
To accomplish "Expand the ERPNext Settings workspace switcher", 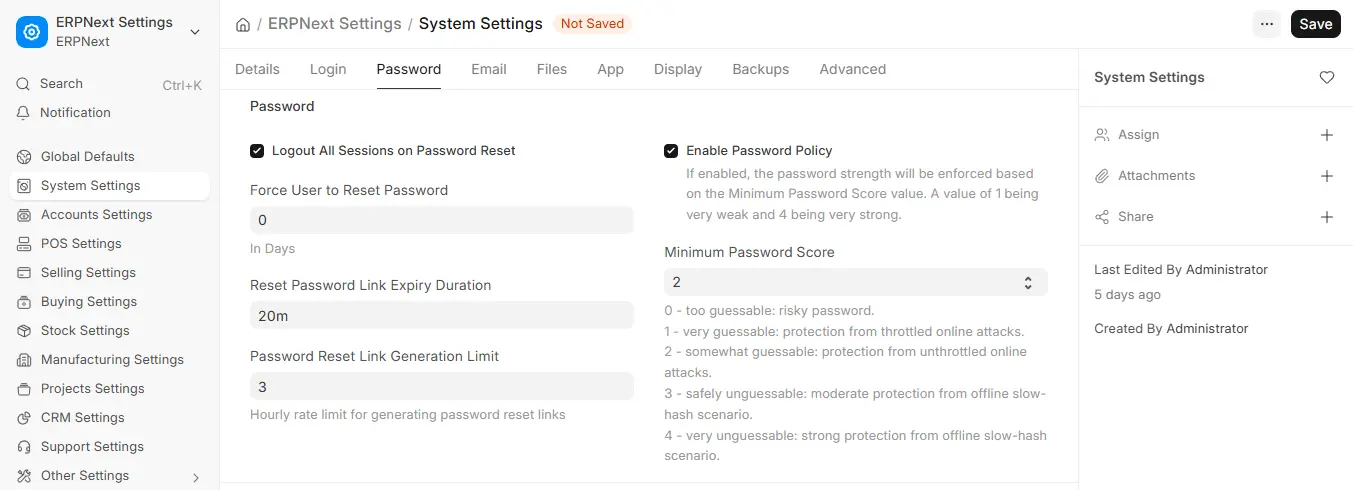I will tap(195, 32).
